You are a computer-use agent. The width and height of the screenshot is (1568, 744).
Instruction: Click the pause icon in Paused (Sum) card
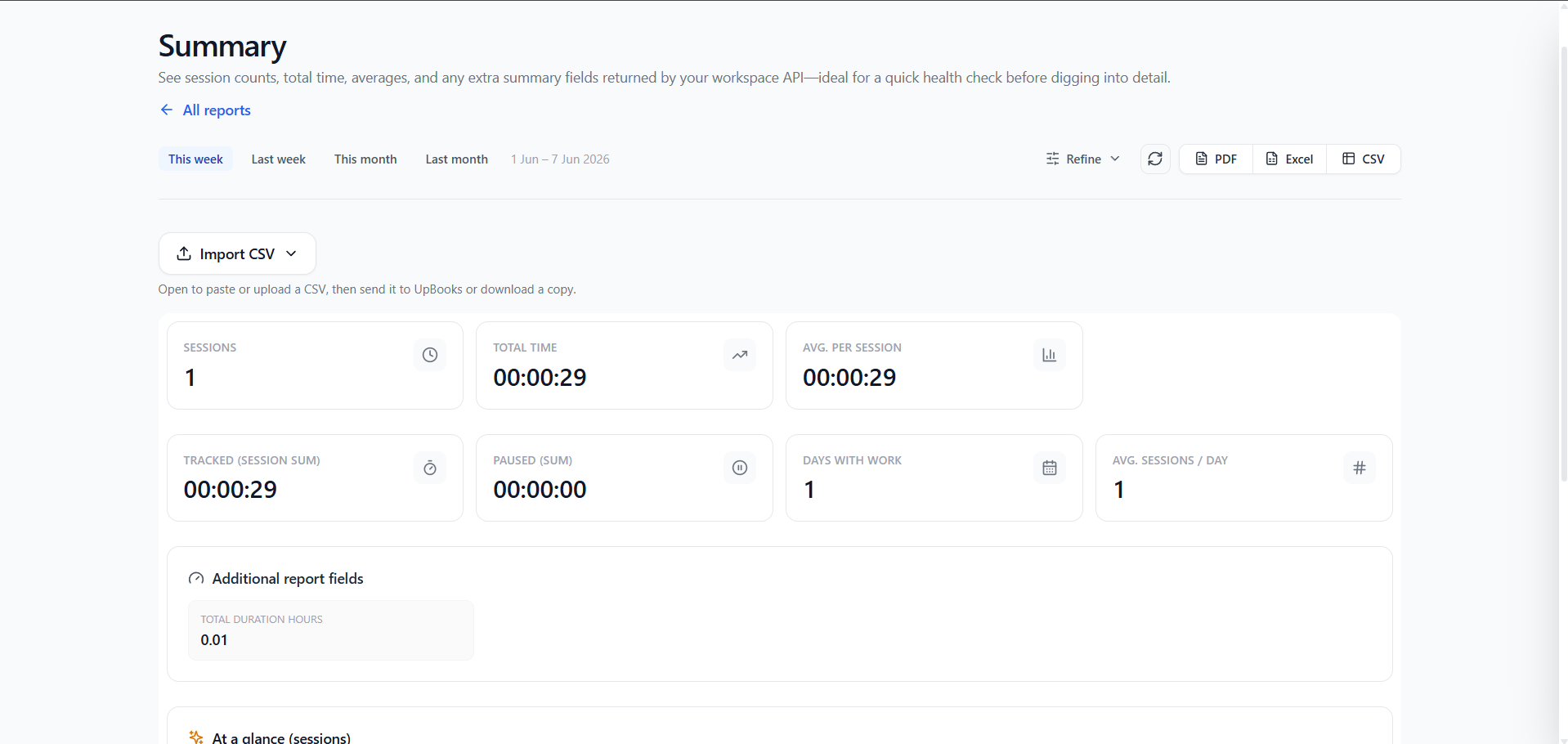(740, 468)
